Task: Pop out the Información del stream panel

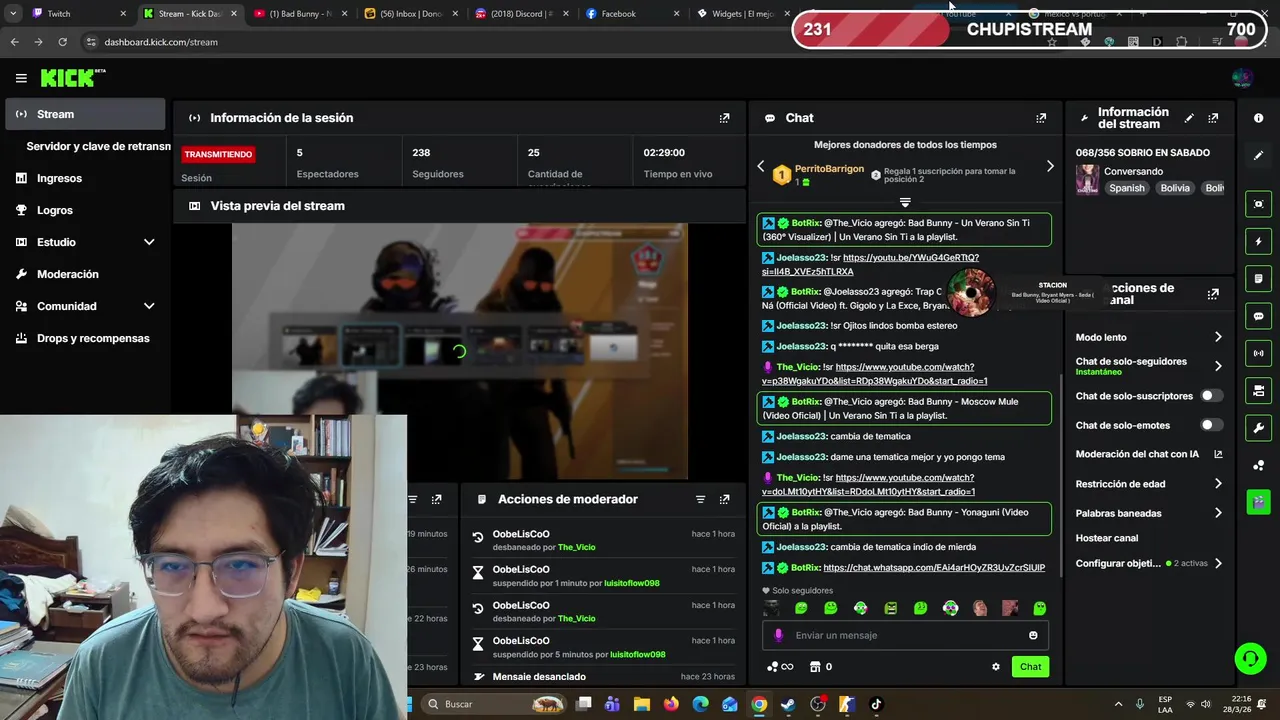Action: click(x=1213, y=118)
